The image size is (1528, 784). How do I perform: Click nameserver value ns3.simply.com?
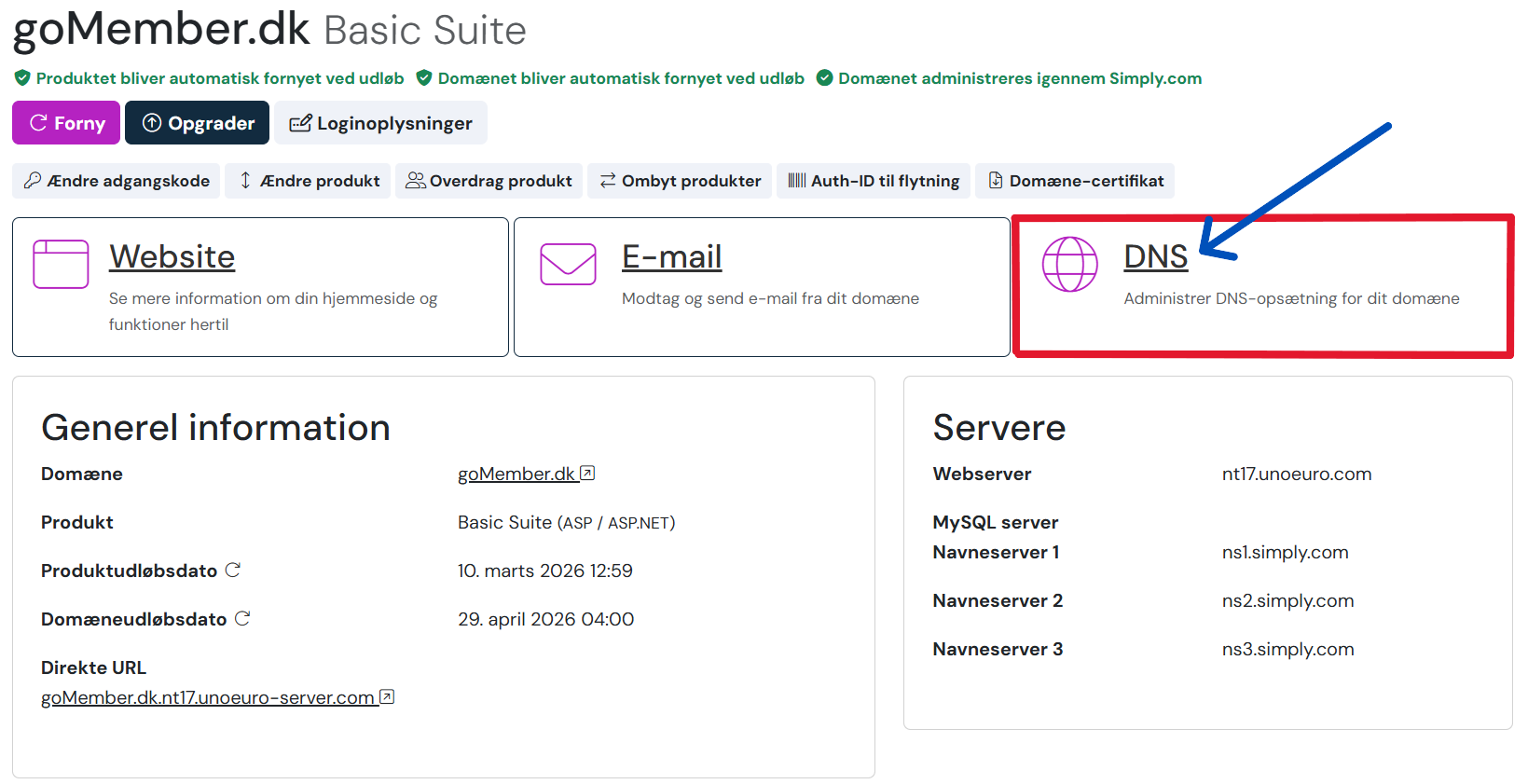click(x=1287, y=649)
